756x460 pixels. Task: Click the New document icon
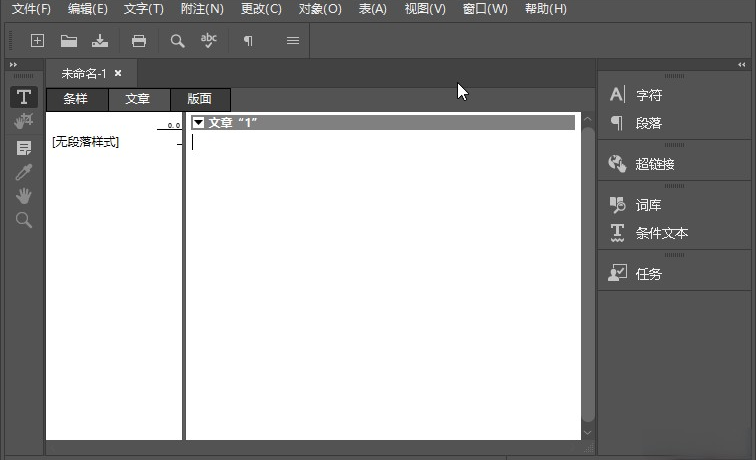37,41
